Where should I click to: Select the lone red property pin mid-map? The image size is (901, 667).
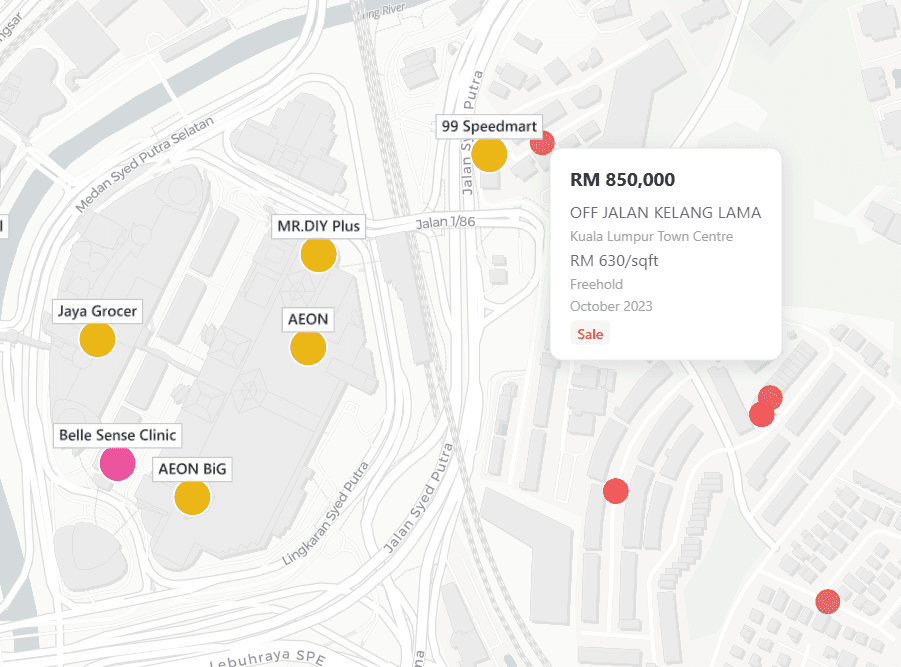point(615,490)
